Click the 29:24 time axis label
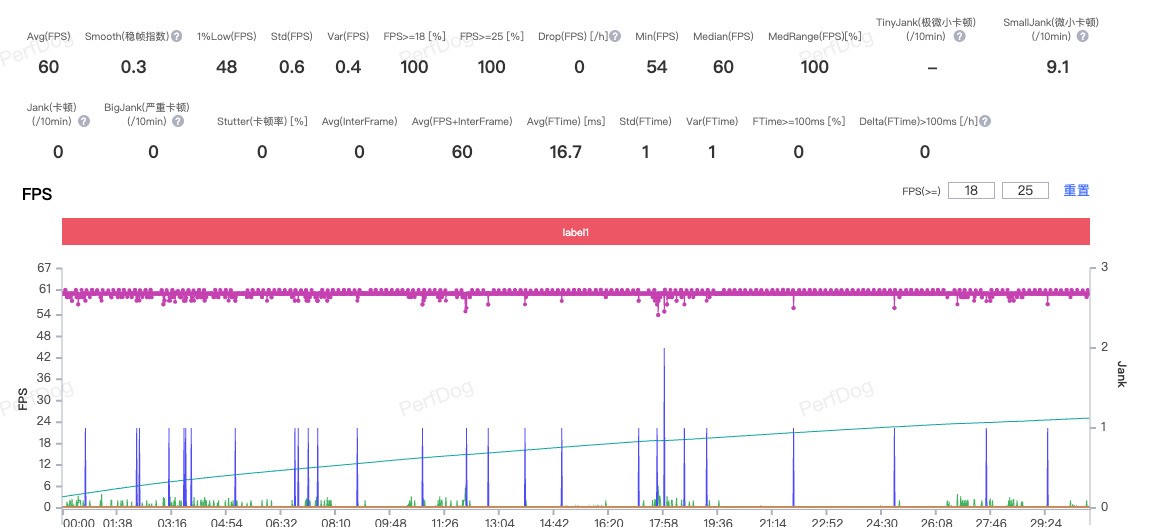Screen dimensions: 1152x527 click(1045, 521)
